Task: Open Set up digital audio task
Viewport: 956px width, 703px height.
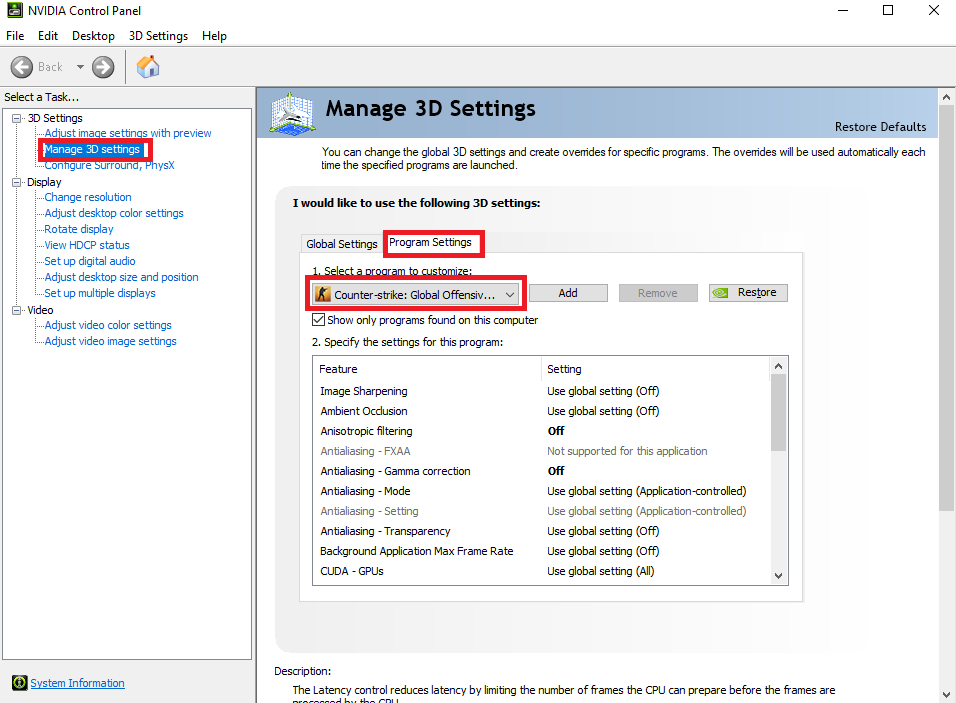Action: (90, 261)
